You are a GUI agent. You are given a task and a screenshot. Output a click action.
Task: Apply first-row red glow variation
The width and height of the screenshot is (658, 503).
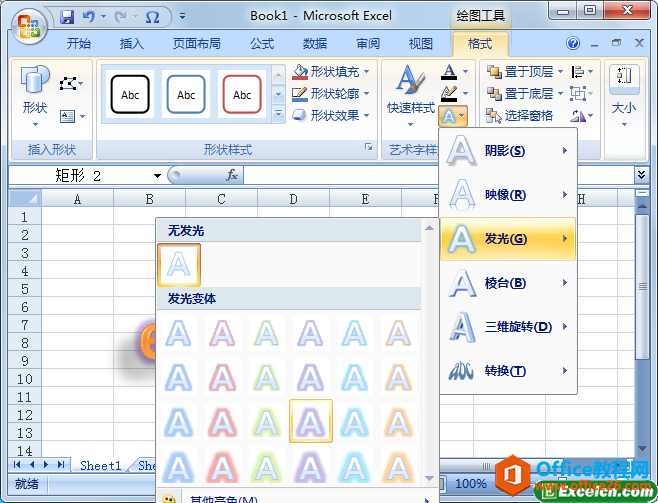(x=223, y=334)
